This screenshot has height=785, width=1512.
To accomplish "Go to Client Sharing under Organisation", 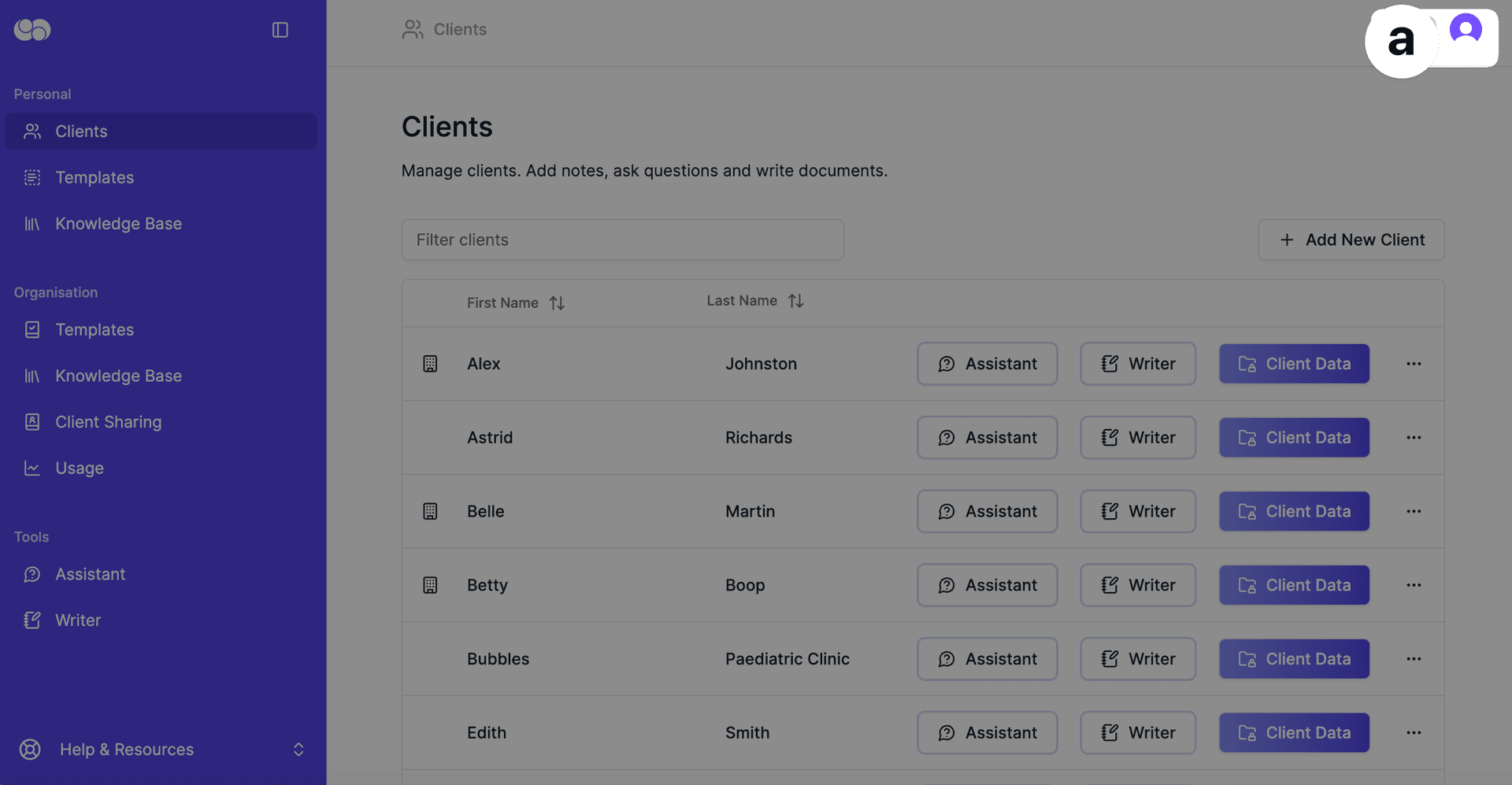I will click(x=108, y=422).
